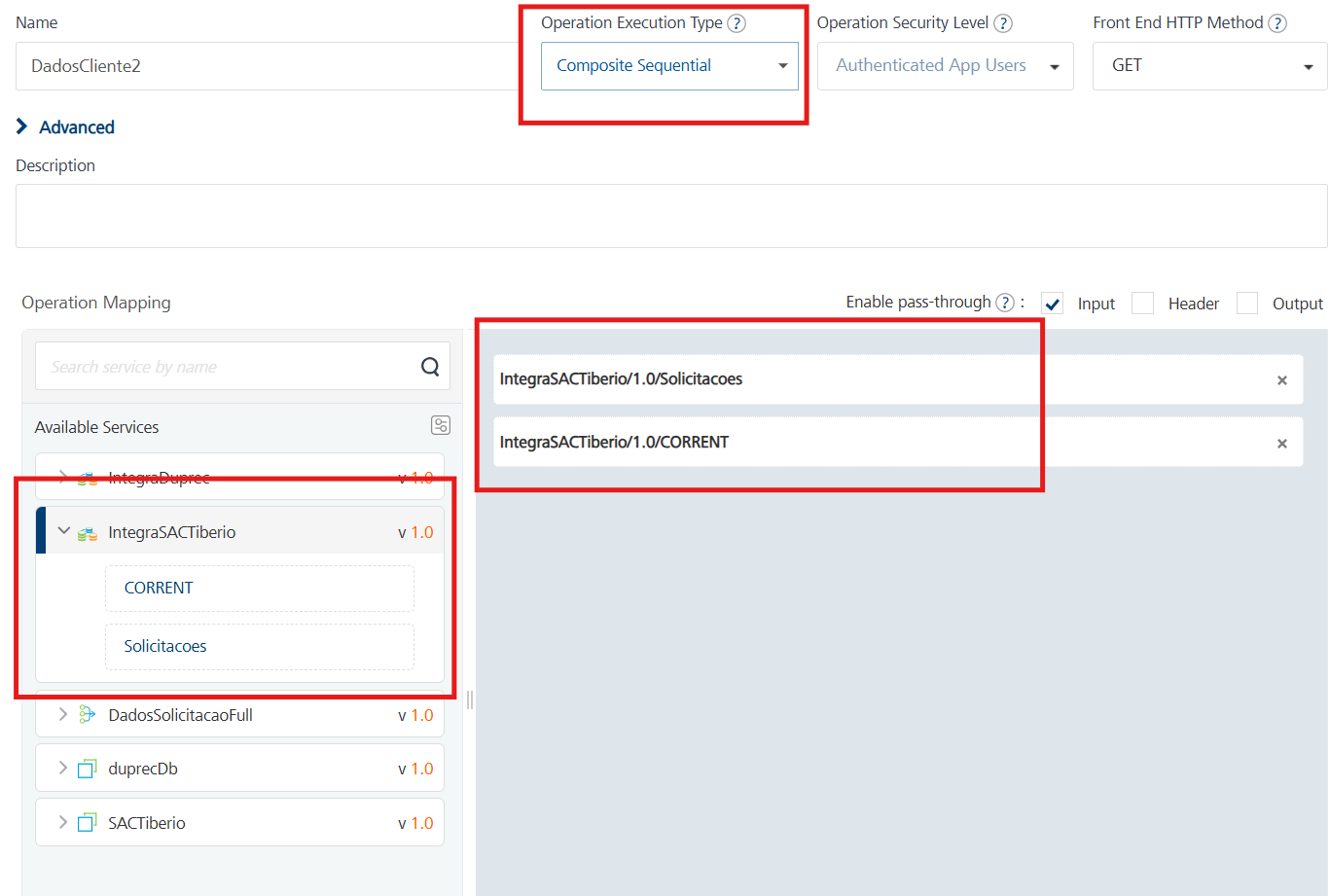Collapse the IntegraSACTiberio service node
The image size is (1330, 896).
point(64,531)
